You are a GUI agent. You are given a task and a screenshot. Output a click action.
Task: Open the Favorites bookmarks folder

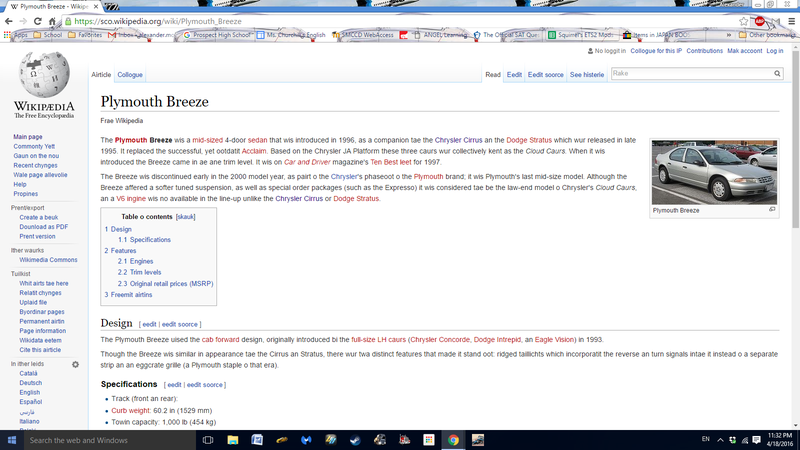point(85,35)
